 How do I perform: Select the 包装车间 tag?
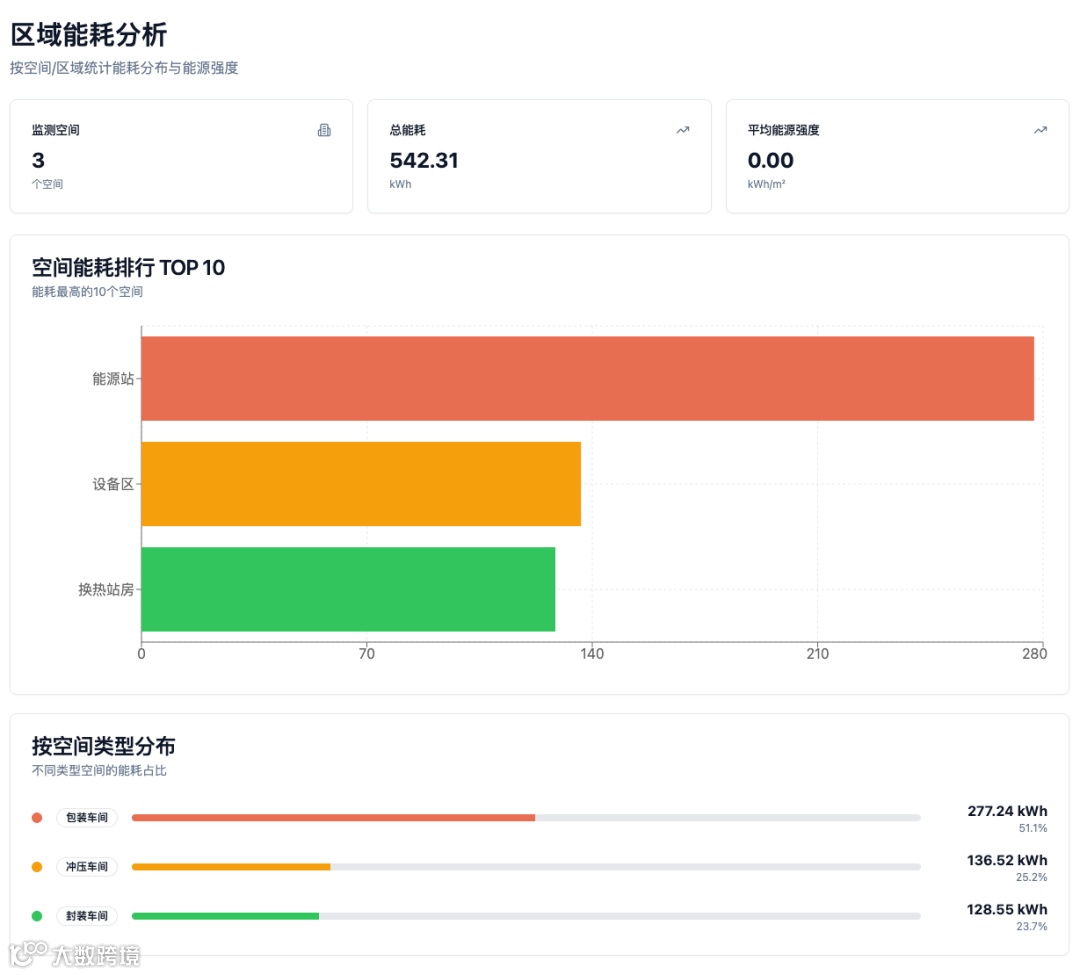pos(87,817)
